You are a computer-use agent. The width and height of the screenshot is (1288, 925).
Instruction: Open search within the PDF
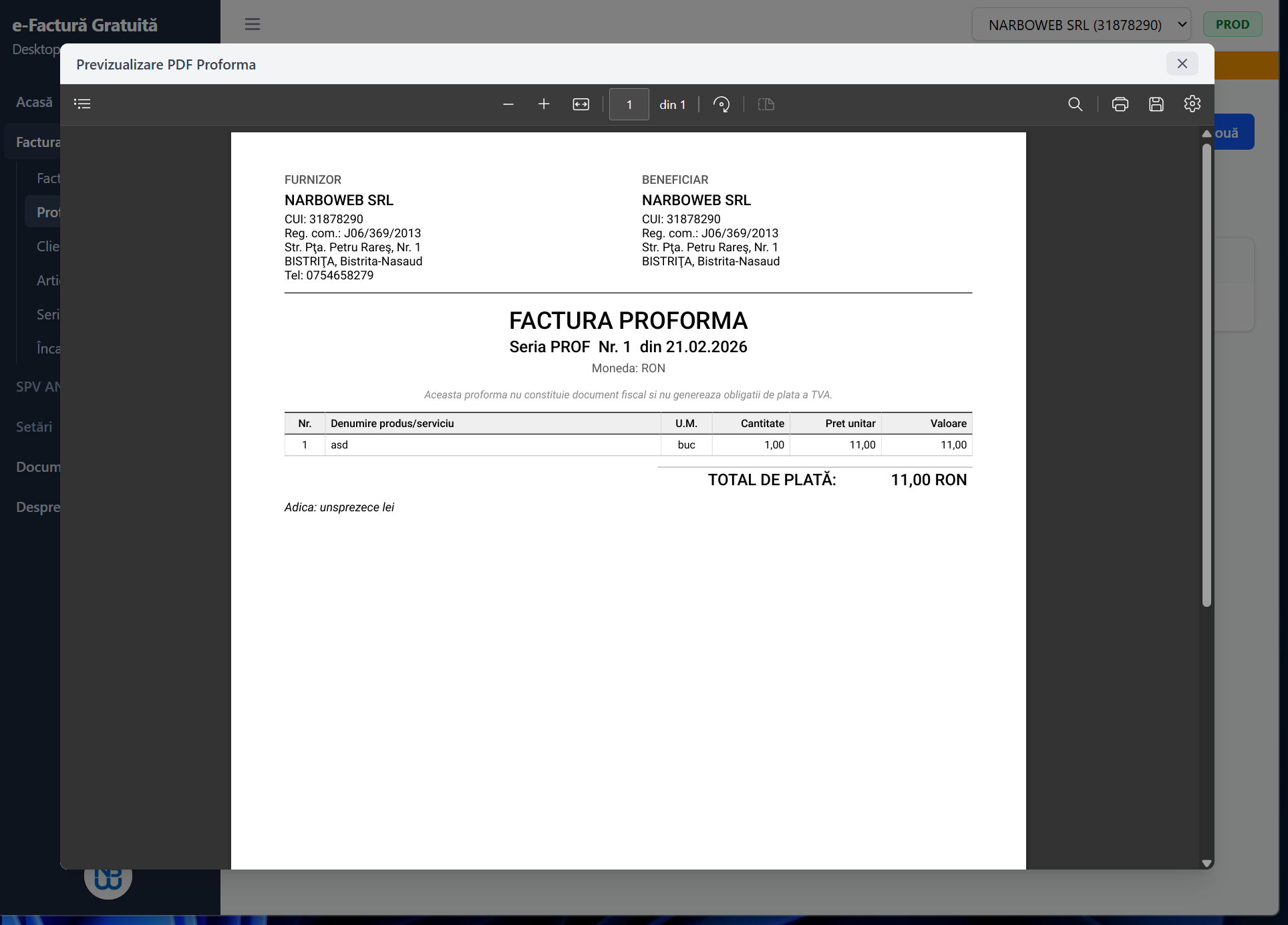pos(1076,104)
